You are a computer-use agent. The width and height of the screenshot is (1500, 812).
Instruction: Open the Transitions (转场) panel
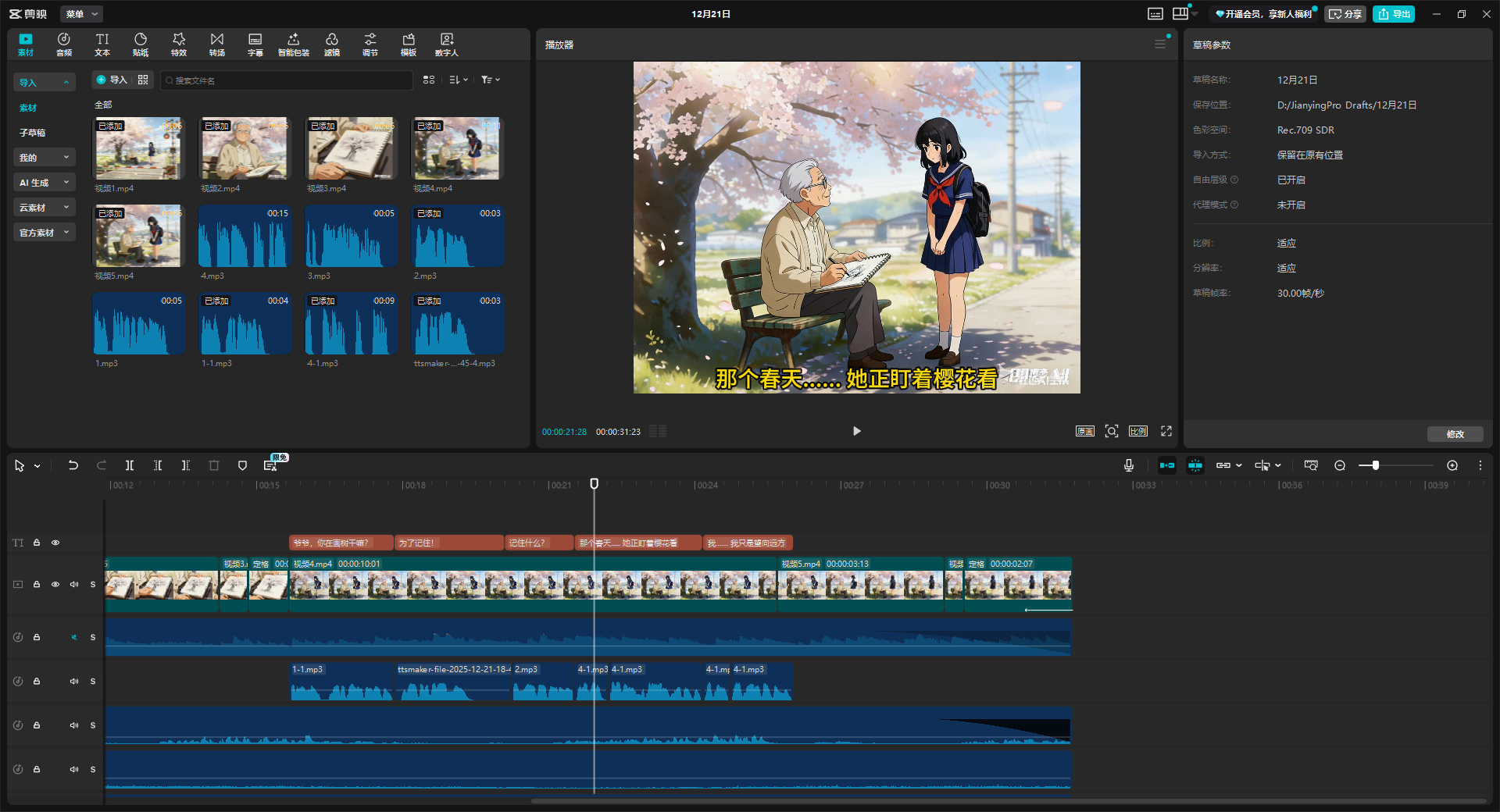[217, 45]
